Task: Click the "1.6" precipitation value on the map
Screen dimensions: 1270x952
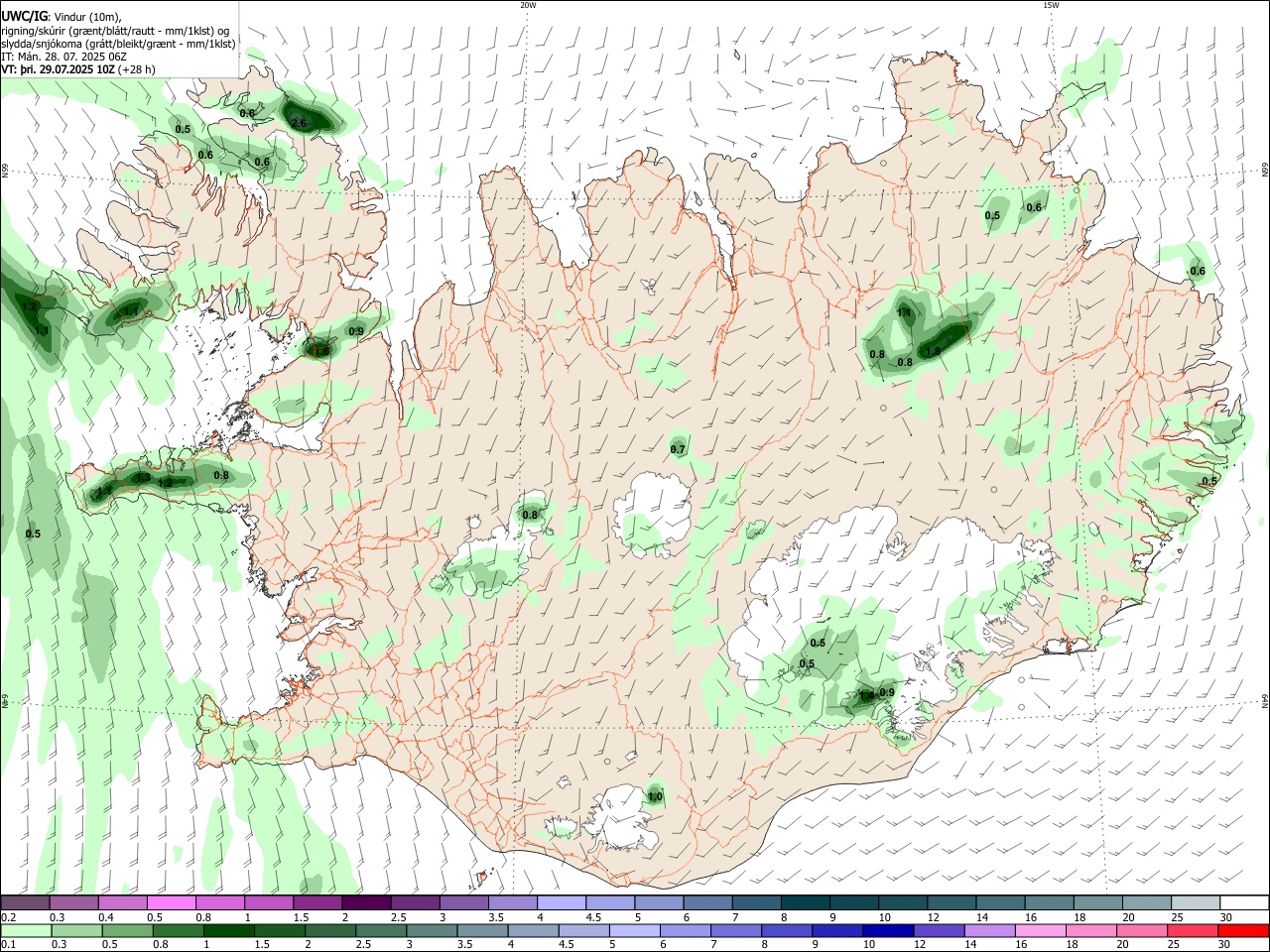Action: pyautogui.click(x=320, y=350)
